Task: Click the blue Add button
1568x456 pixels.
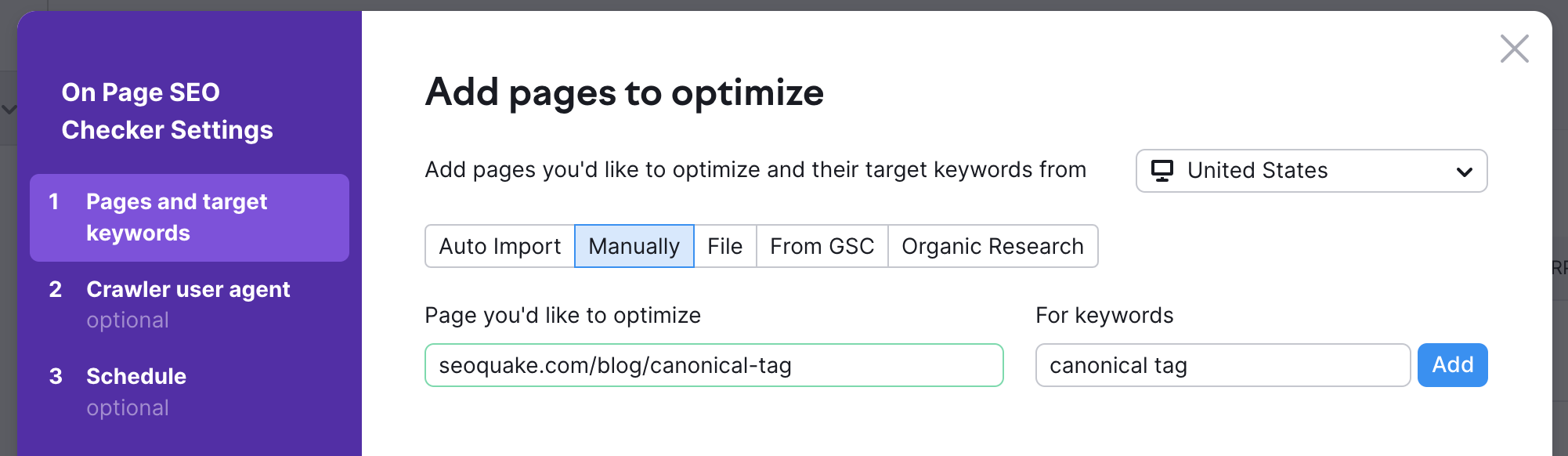Action: point(1452,364)
